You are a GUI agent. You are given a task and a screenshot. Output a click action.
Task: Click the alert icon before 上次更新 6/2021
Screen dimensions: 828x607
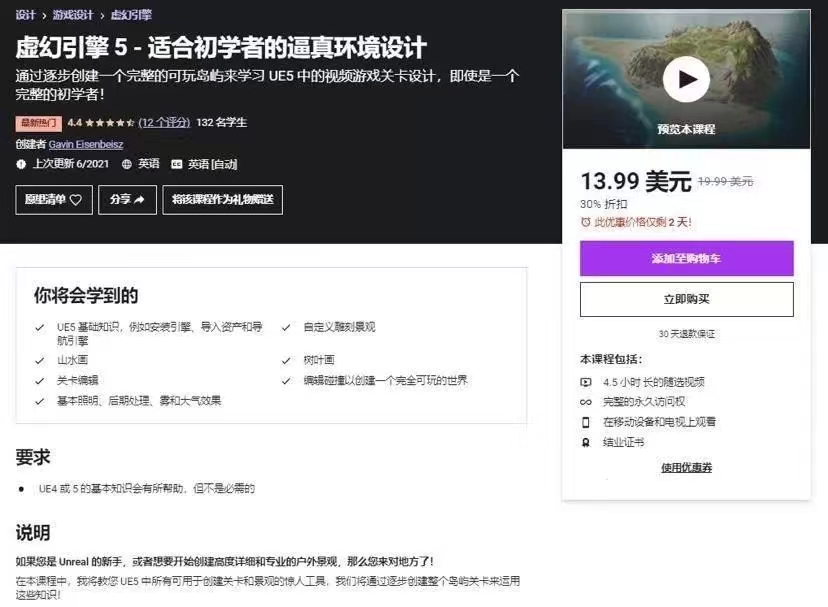pos(21,164)
